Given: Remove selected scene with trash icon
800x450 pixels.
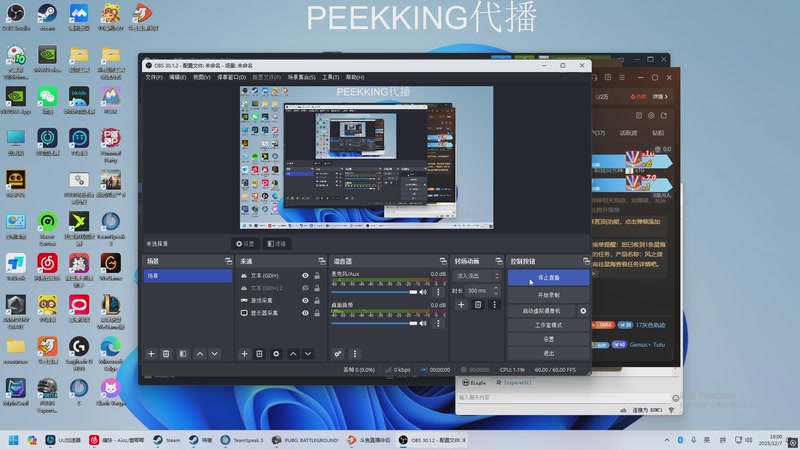Looking at the screenshot, I should pyautogui.click(x=166, y=354).
